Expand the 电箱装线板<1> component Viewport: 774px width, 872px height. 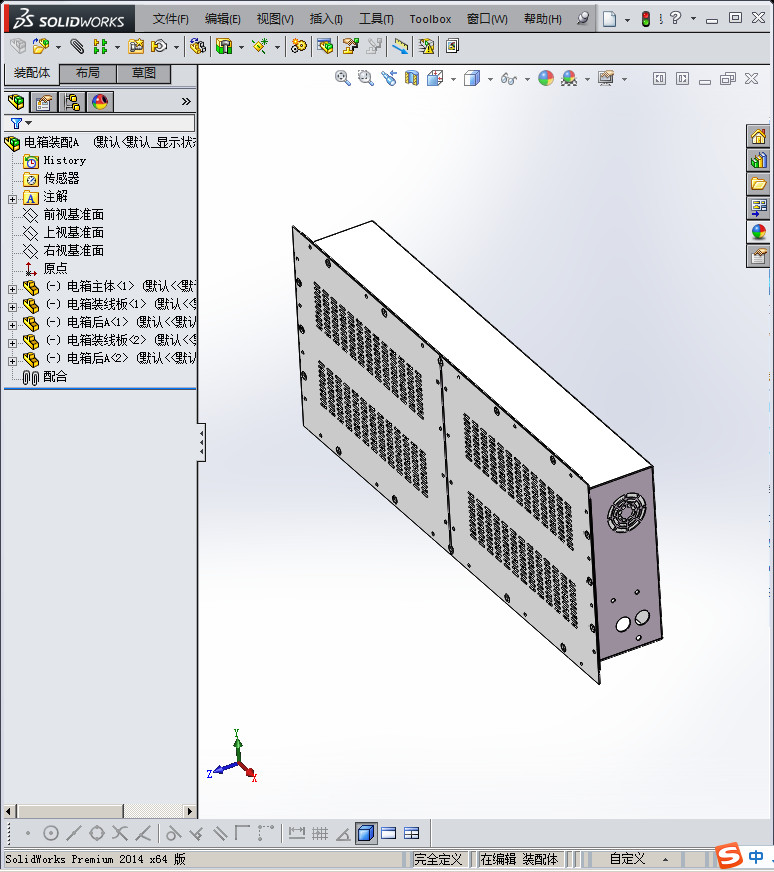coord(12,307)
